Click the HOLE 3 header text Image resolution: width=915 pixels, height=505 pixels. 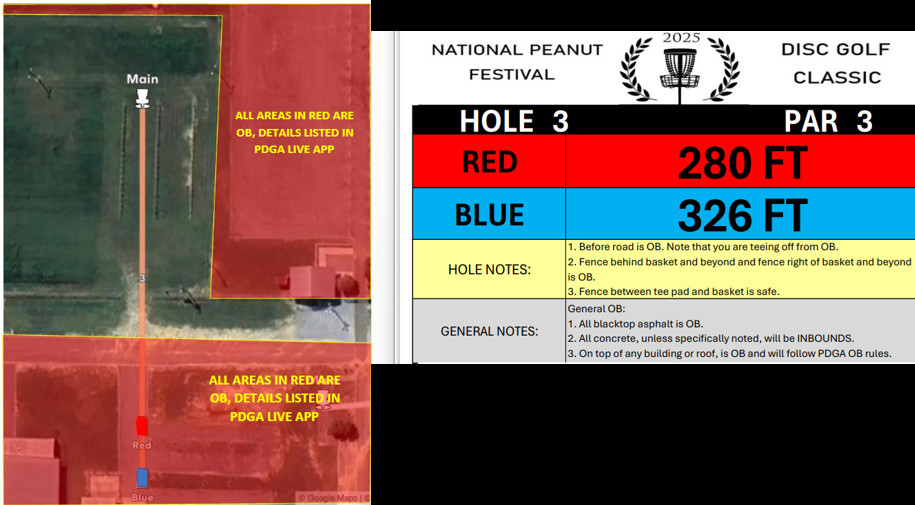[x=513, y=121]
